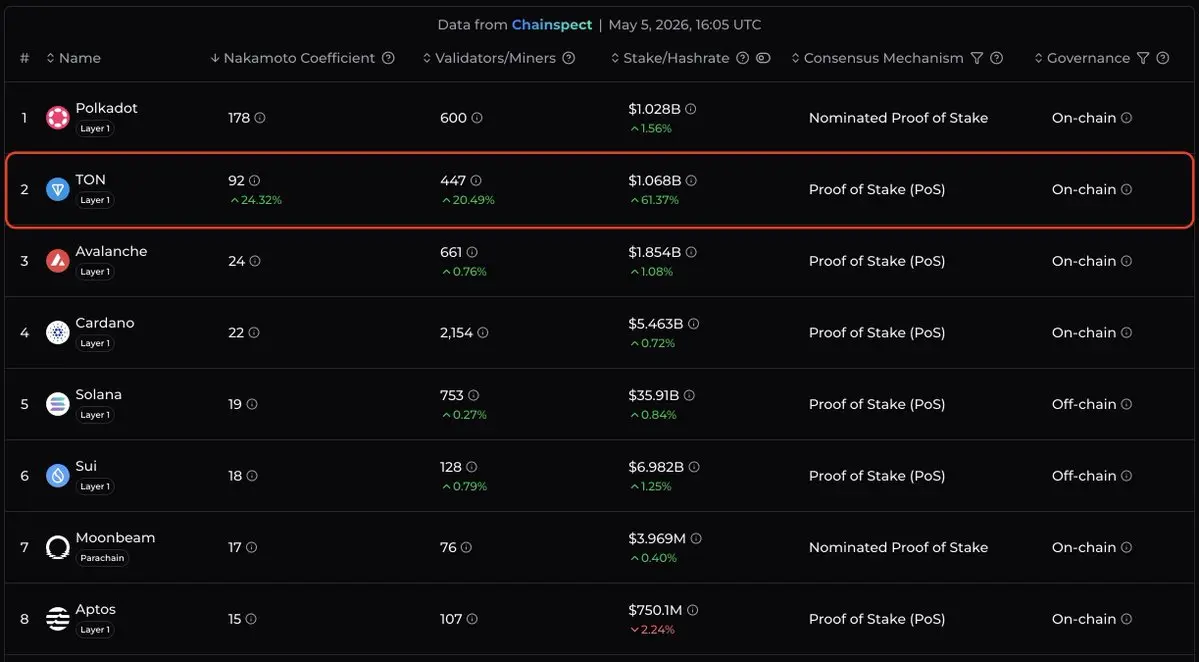The image size is (1199, 662).
Task: Sort by Nakamoto Coefficient column
Action: (293, 58)
